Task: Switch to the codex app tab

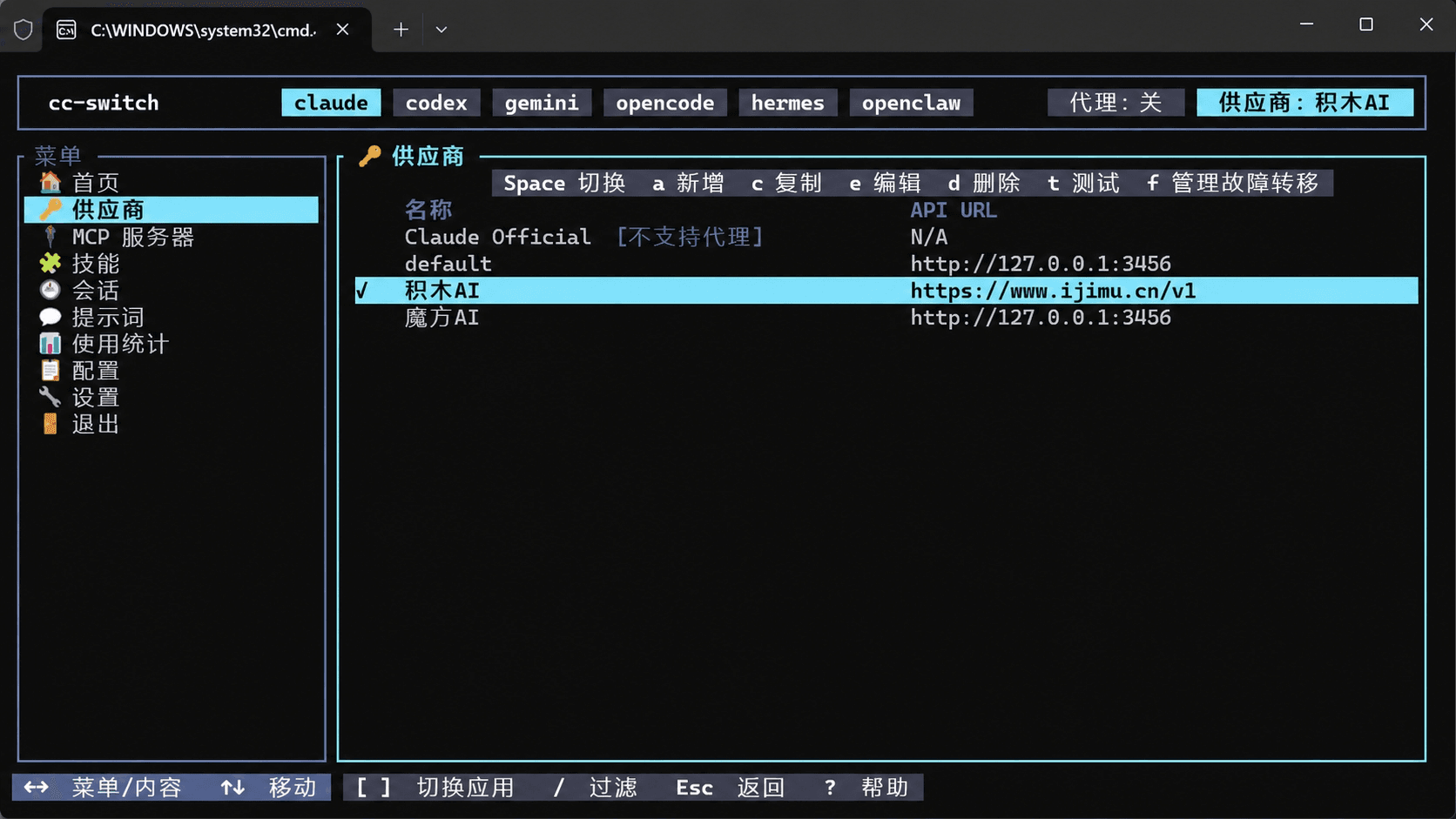Action: tap(436, 103)
